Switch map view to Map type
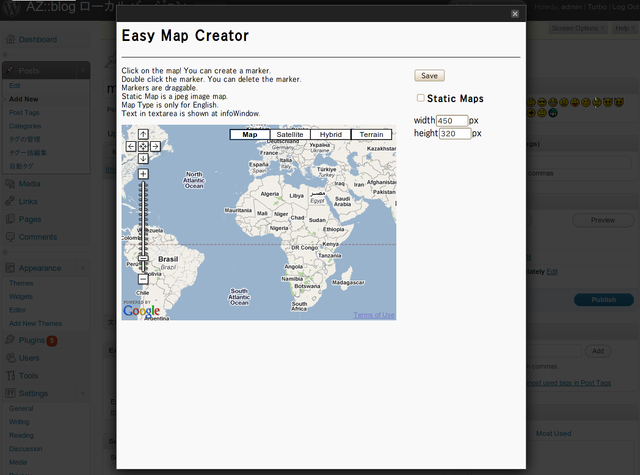This screenshot has width=640, height=475. 250,134
